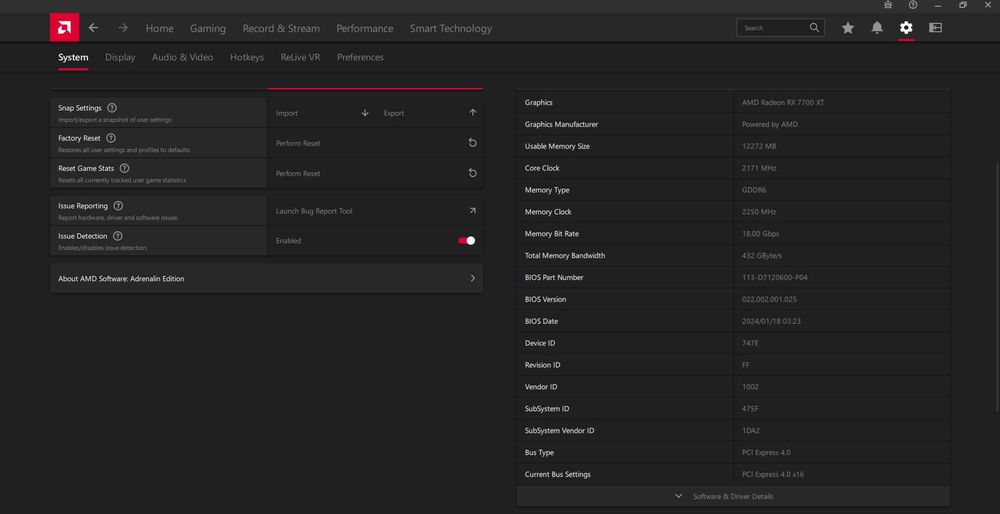
Task: Open the notifications bell
Action: click(x=877, y=28)
